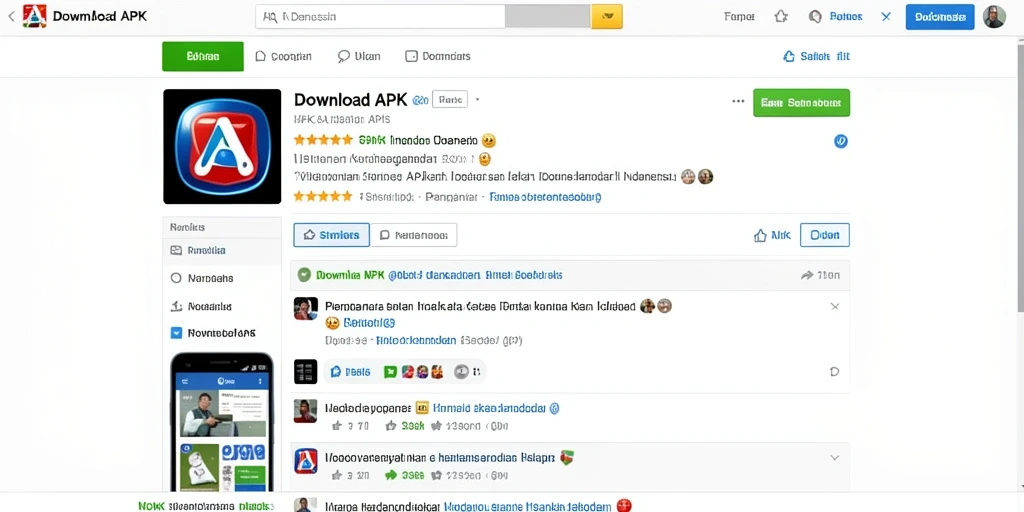1024x512 pixels.
Task: Click the comment bubble icon right of the 'Peels' row
Action: (834, 372)
